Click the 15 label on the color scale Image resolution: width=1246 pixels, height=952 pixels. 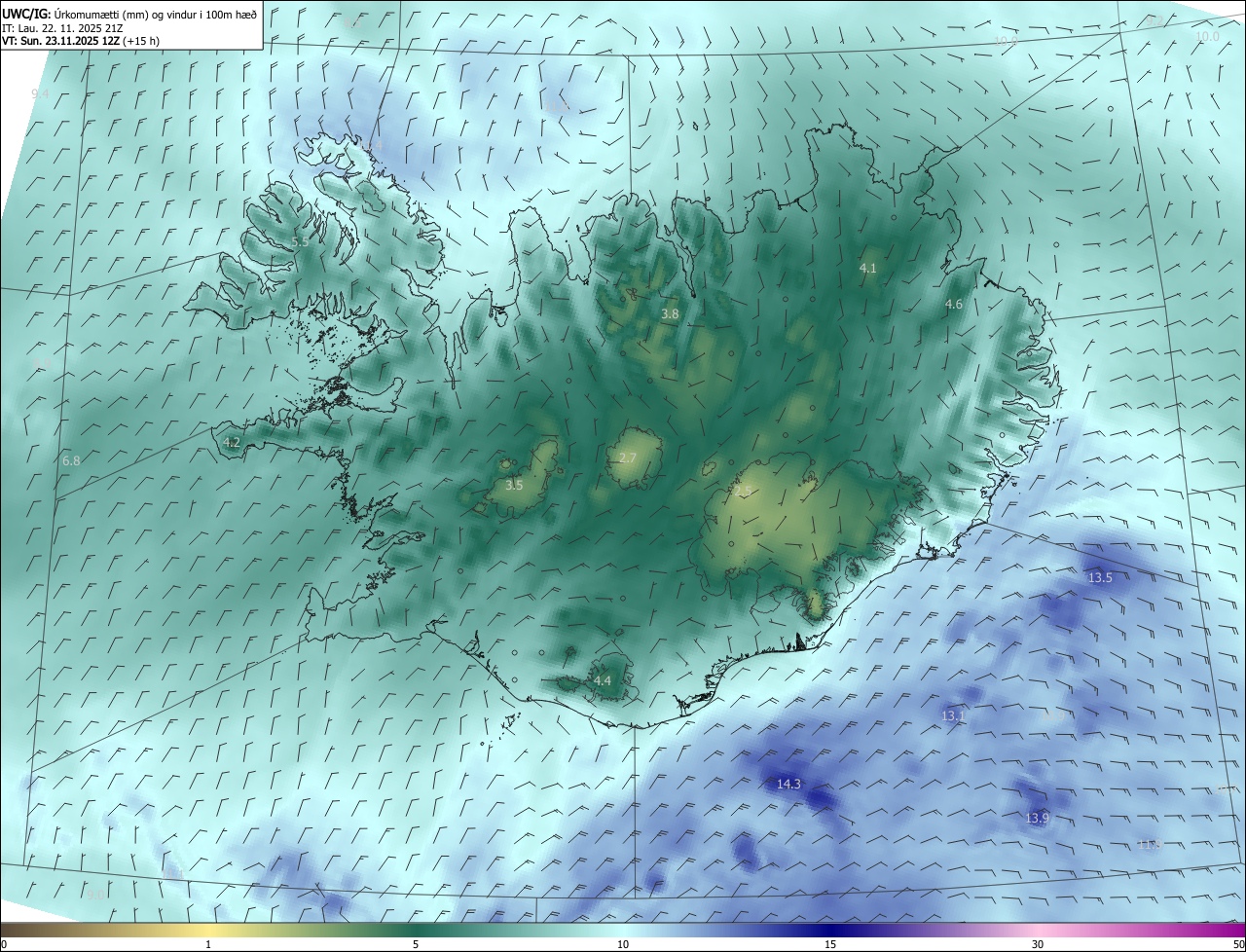coord(830,944)
